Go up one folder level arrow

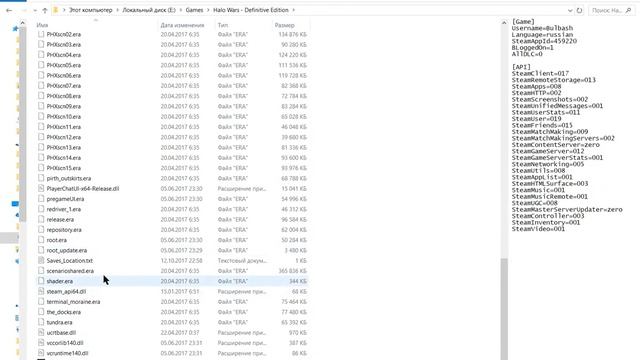coord(44,10)
